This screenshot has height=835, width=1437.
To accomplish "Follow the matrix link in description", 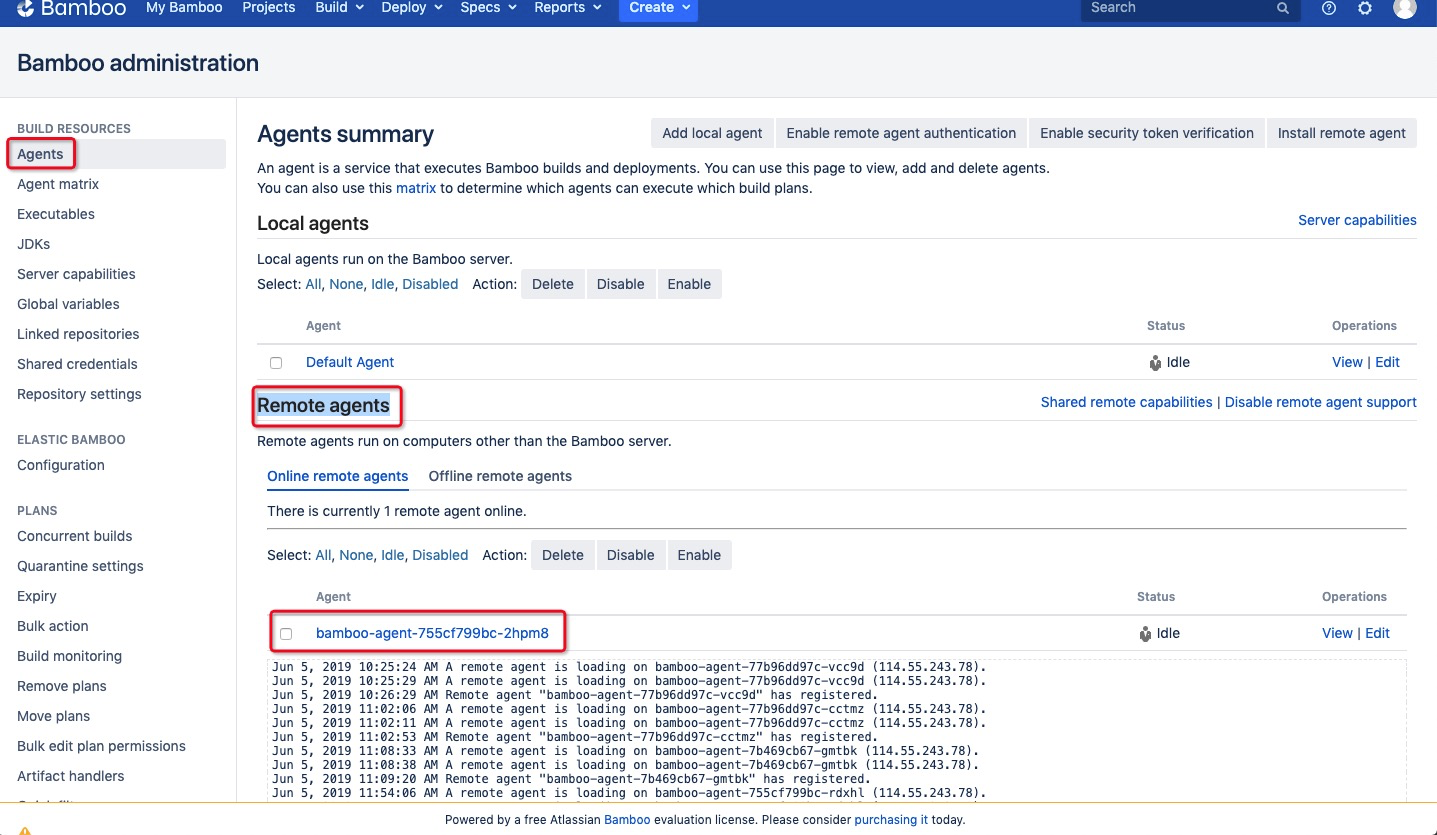I will pos(416,188).
